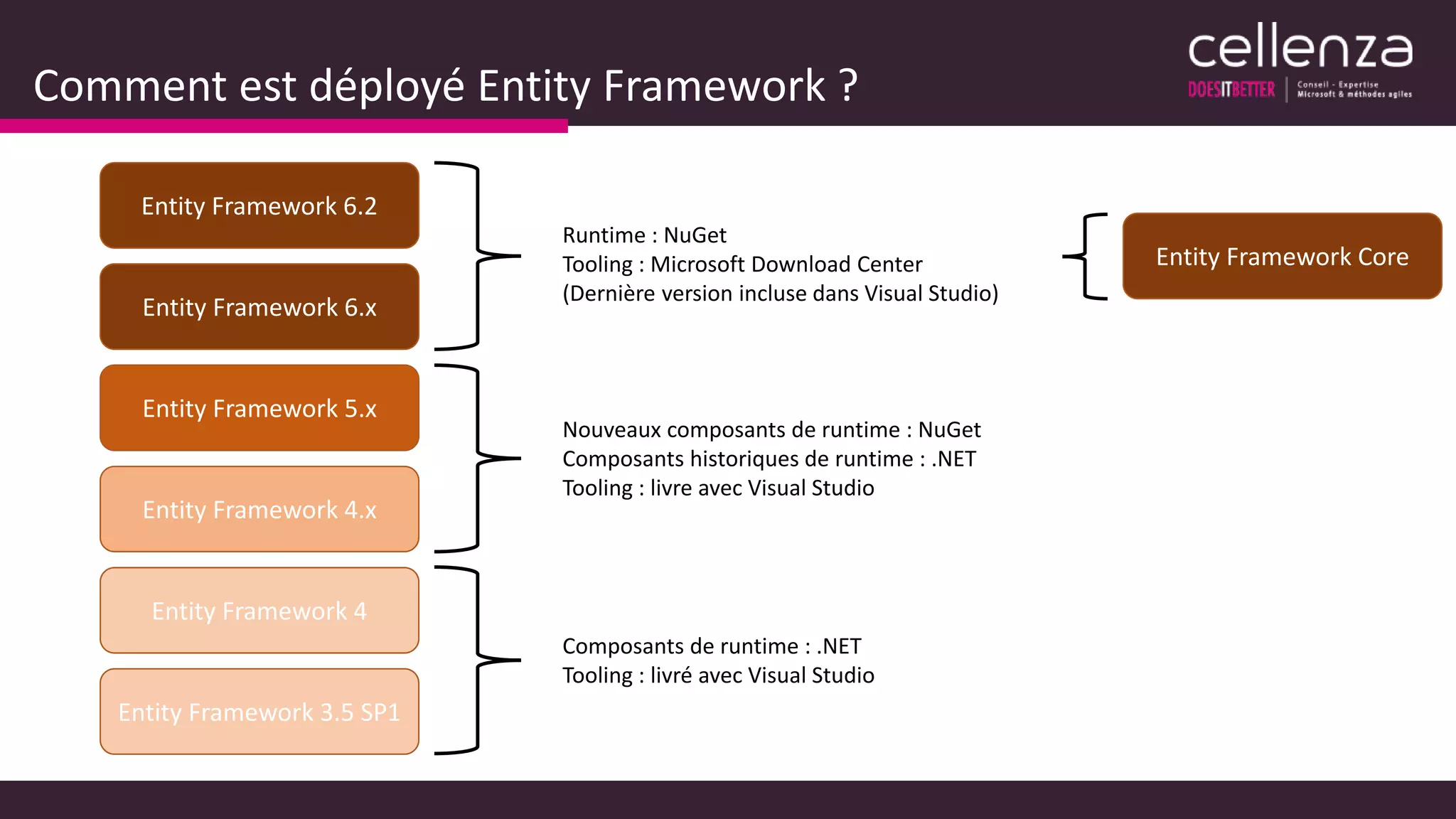Click 'Nouveaux composants de runtime : NuGet'
Viewport: 1456px width, 819px height.
pos(771,430)
